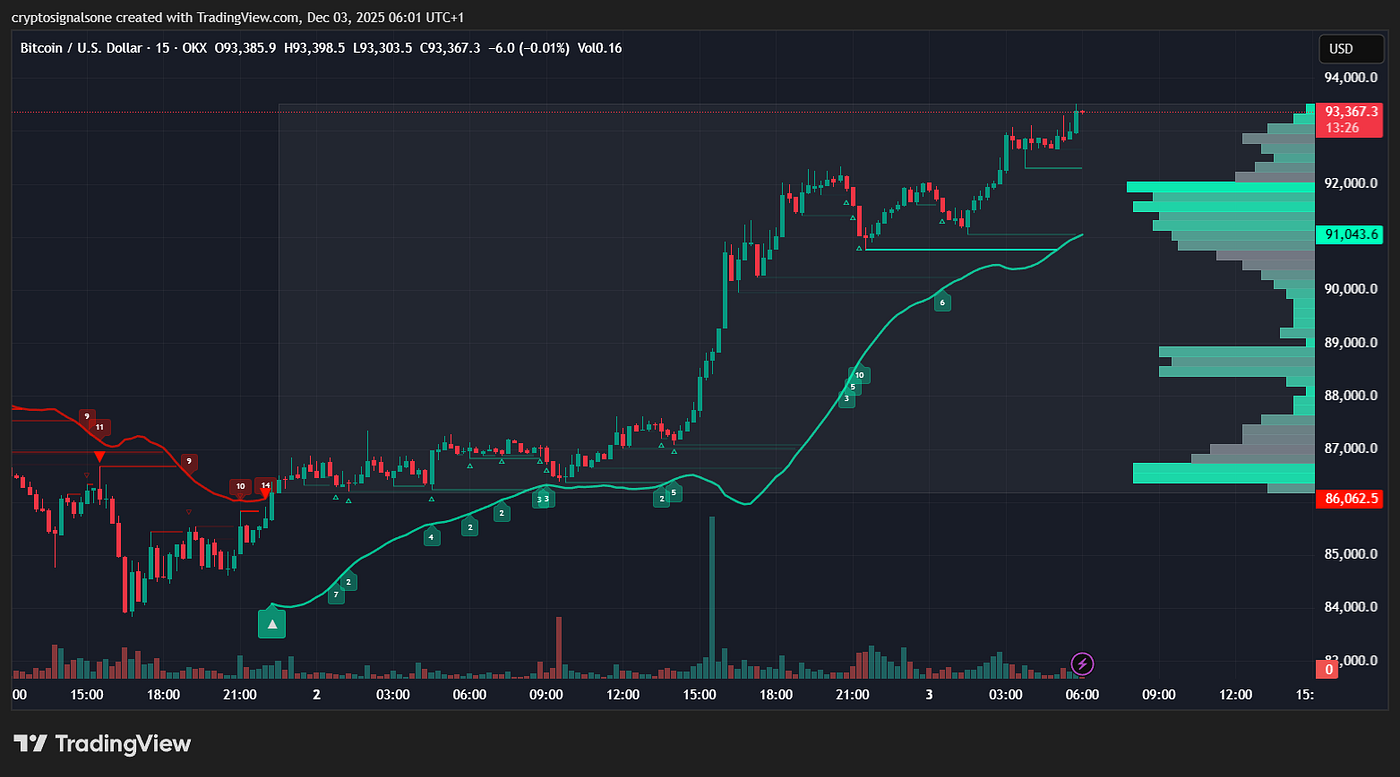Image resolution: width=1400 pixels, height=777 pixels.
Task: Click the 'cryptosignalsone created with TradingView.com' header text
Action: point(155,18)
